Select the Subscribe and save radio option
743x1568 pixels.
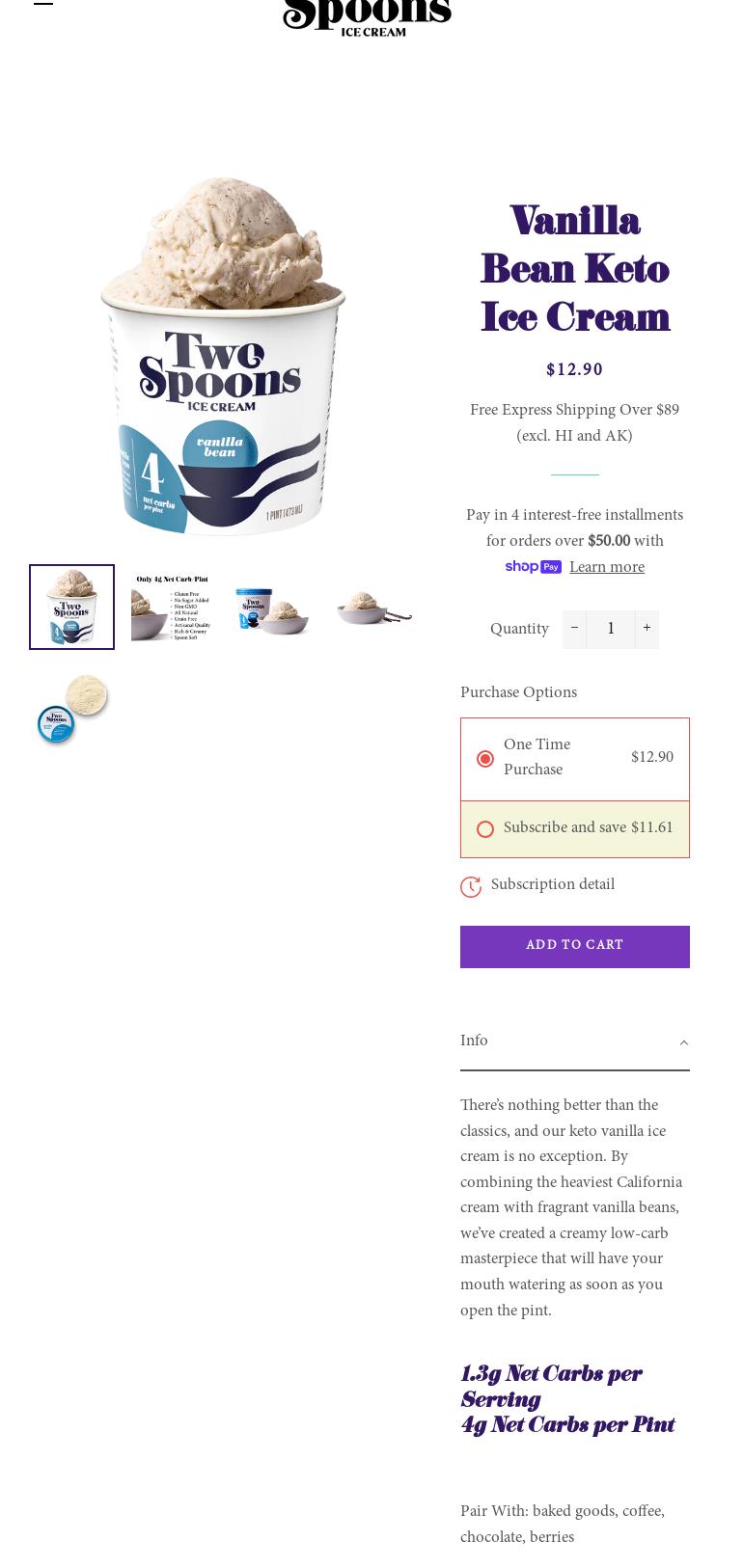click(485, 829)
